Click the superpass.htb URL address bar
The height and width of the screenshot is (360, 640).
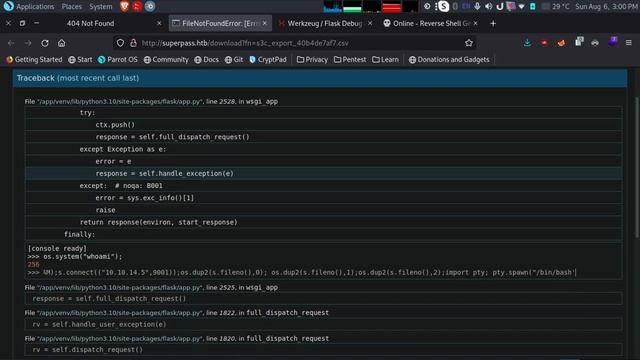[295, 43]
